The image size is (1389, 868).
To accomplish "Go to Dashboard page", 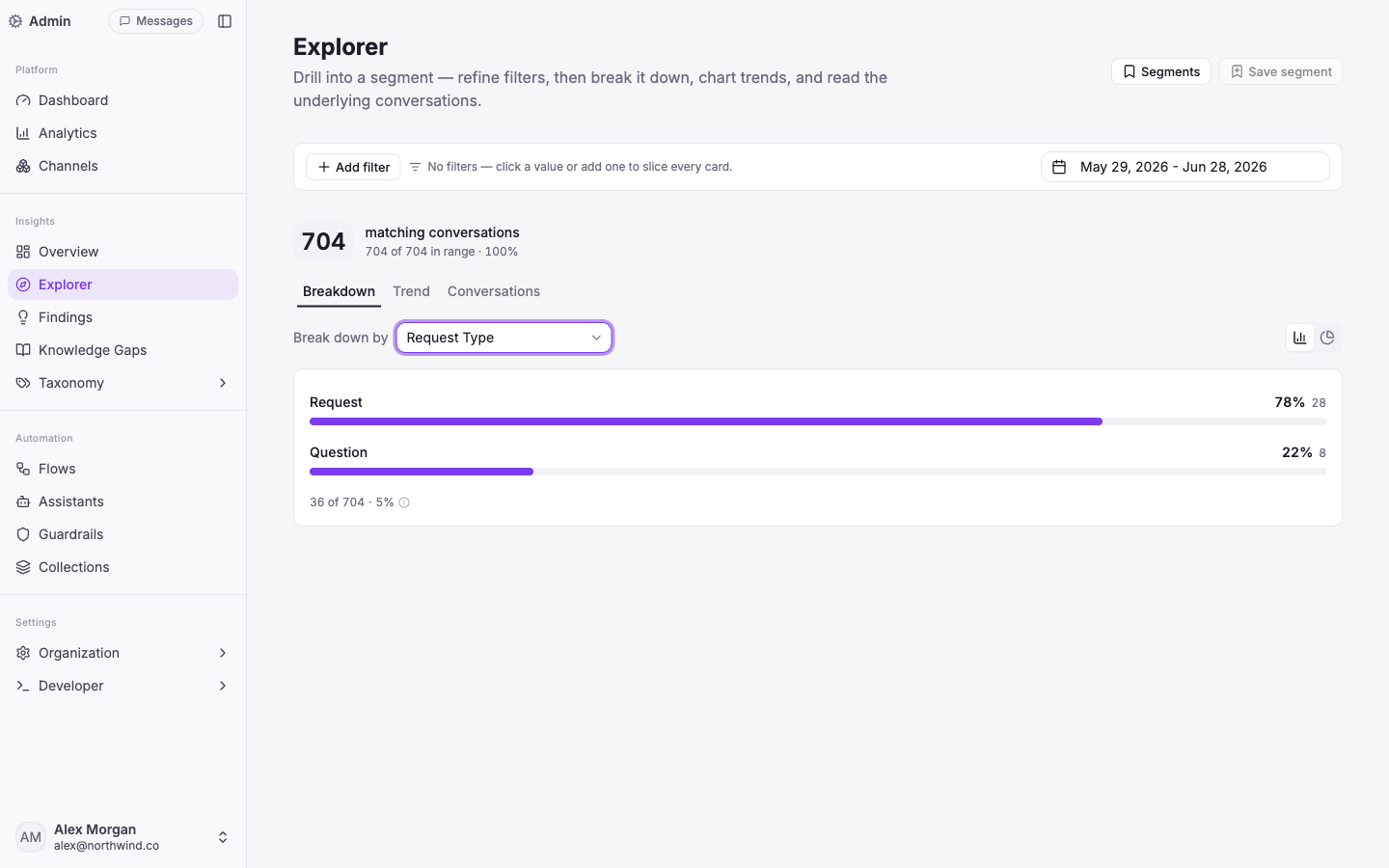I will (x=123, y=100).
